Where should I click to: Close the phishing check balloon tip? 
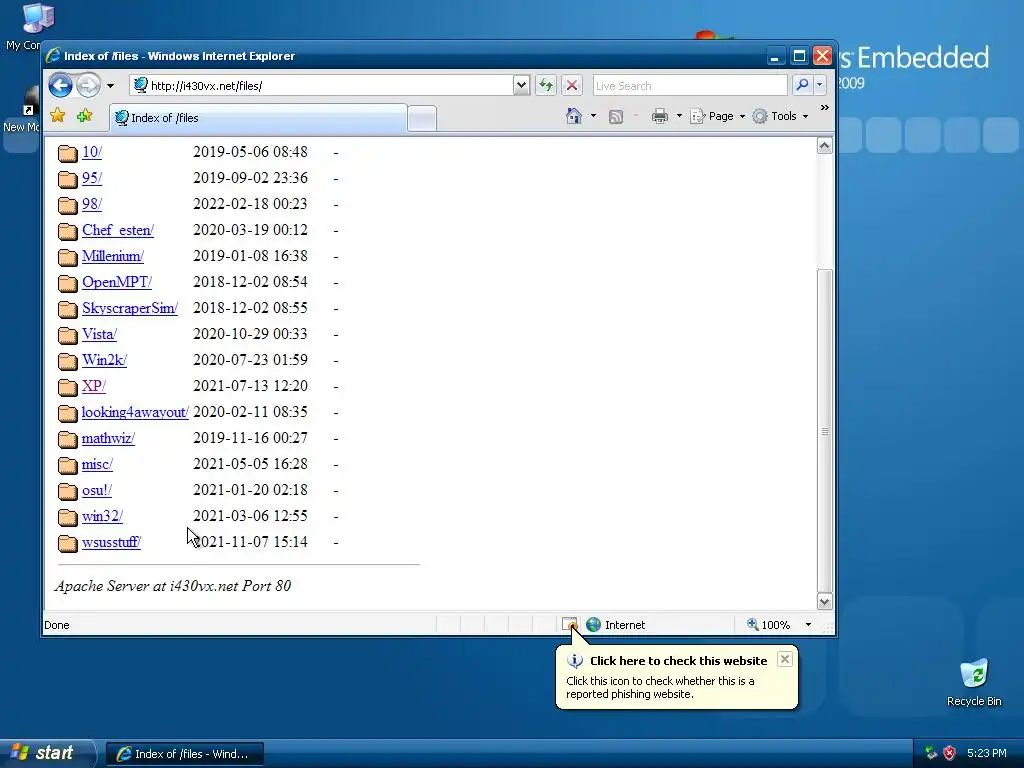(x=785, y=659)
